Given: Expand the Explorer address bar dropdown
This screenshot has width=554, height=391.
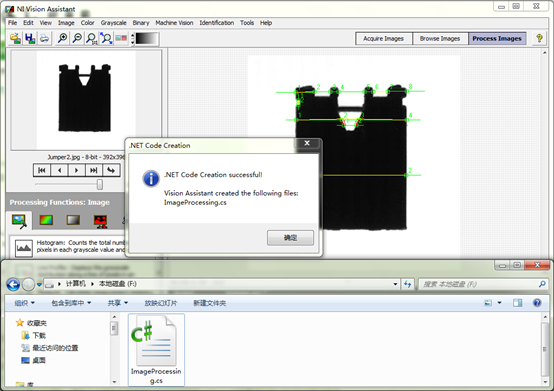Looking at the screenshot, I should click(395, 284).
